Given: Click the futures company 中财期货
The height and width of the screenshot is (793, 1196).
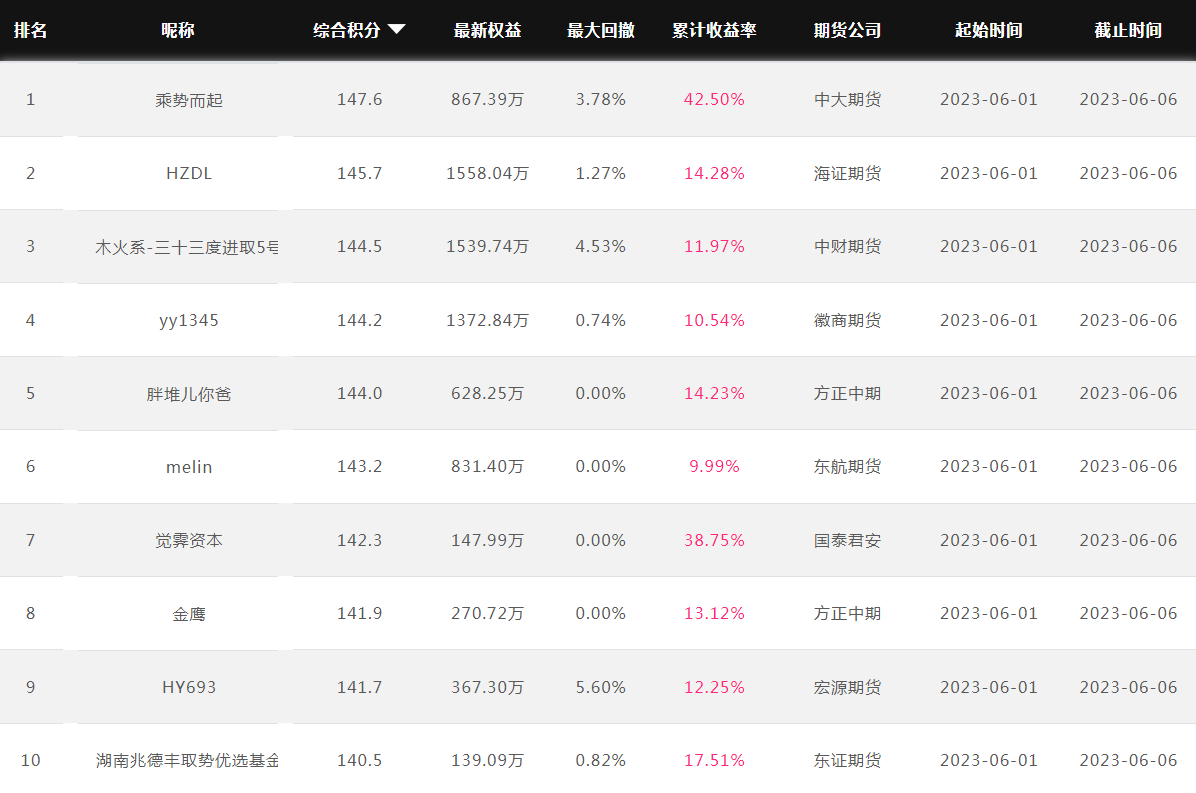Looking at the screenshot, I should [x=847, y=247].
